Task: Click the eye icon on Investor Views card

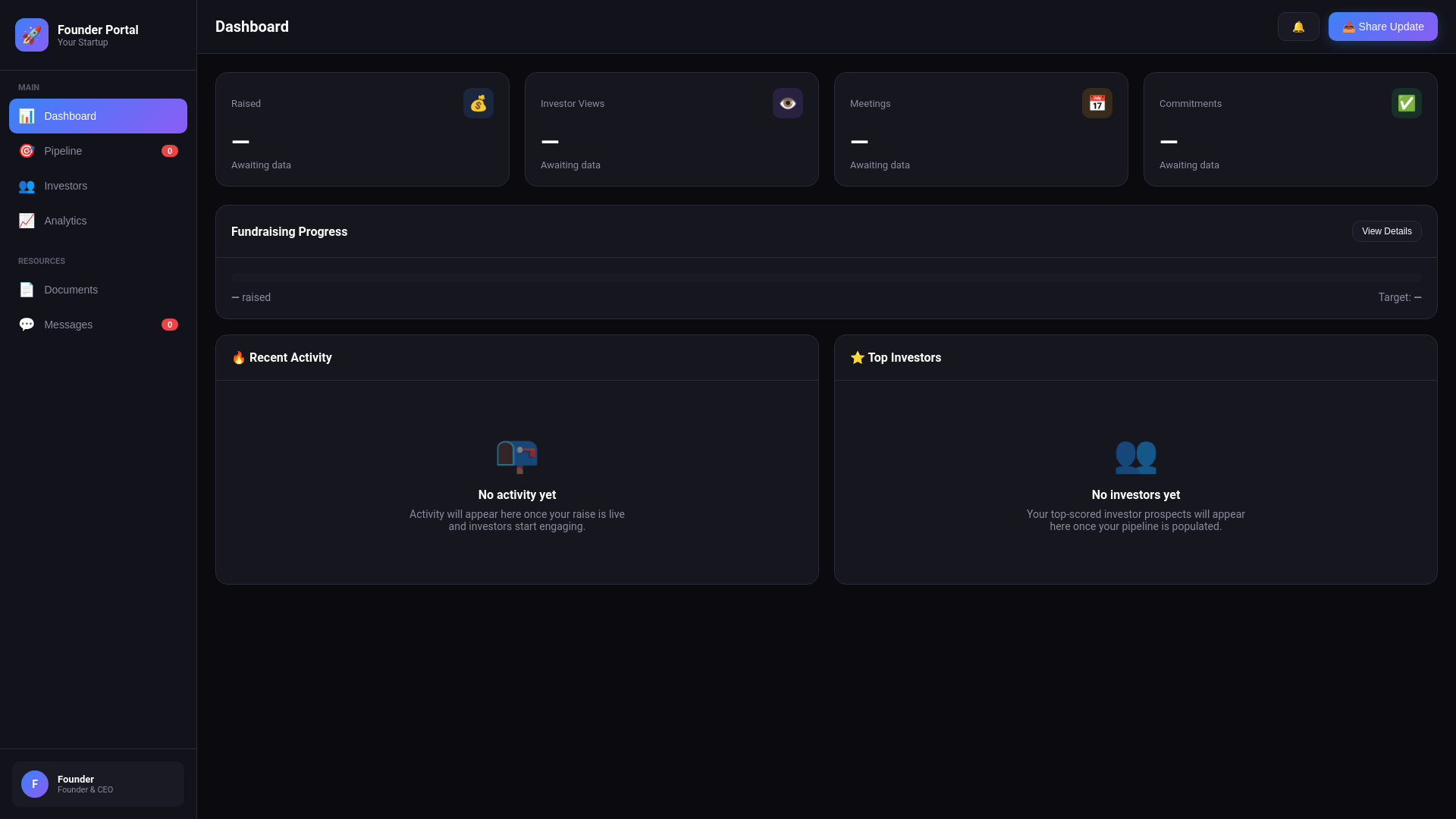Action: point(788,103)
